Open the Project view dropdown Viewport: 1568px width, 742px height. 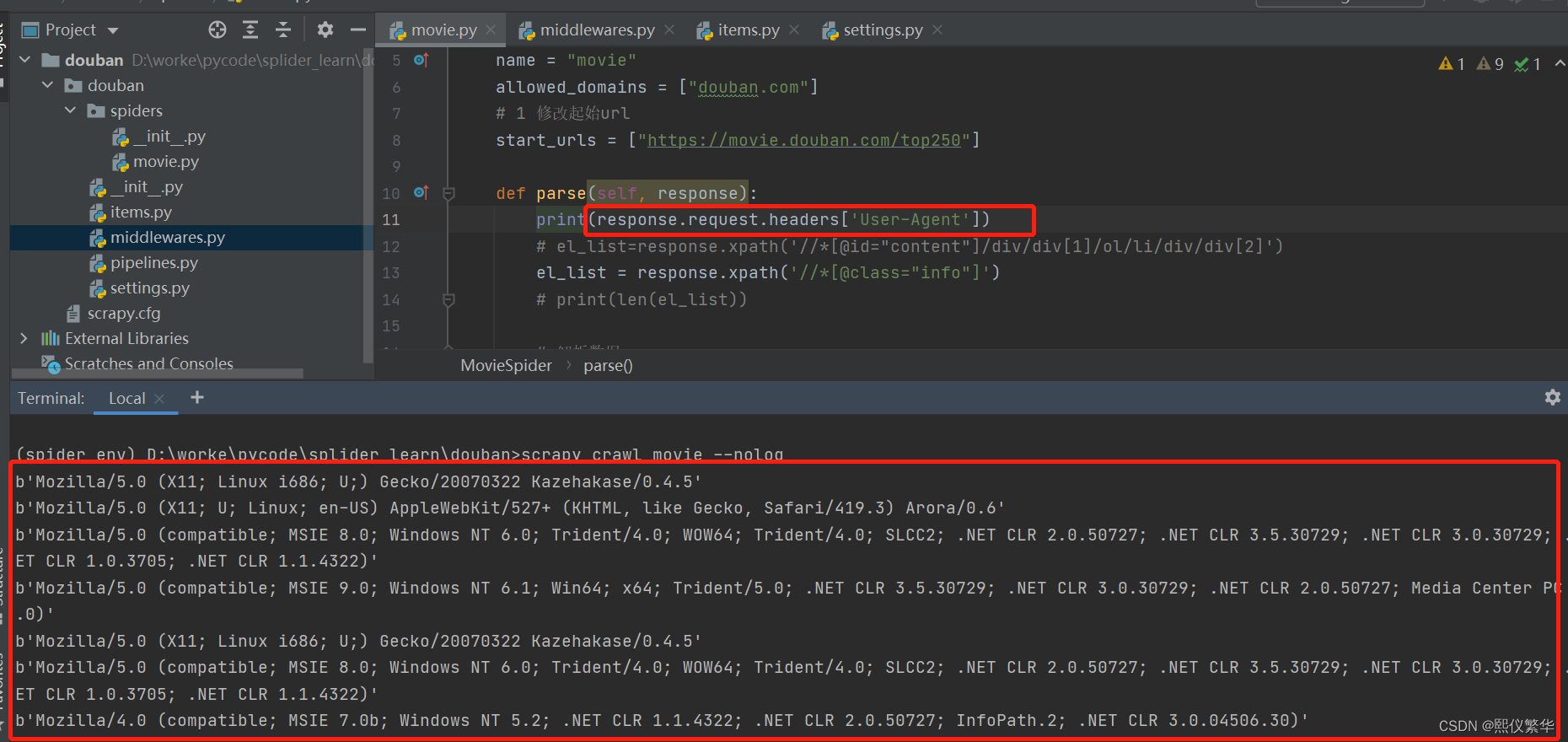pos(113,31)
